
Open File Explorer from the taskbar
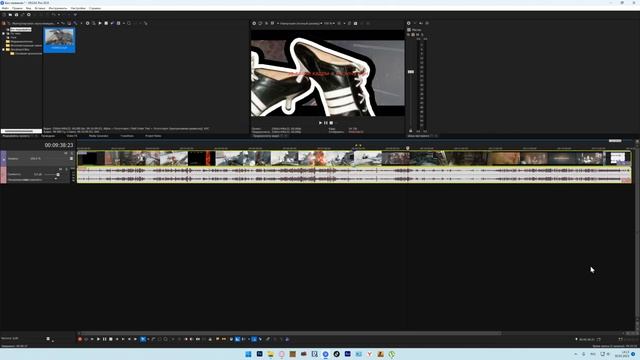click(x=271, y=354)
